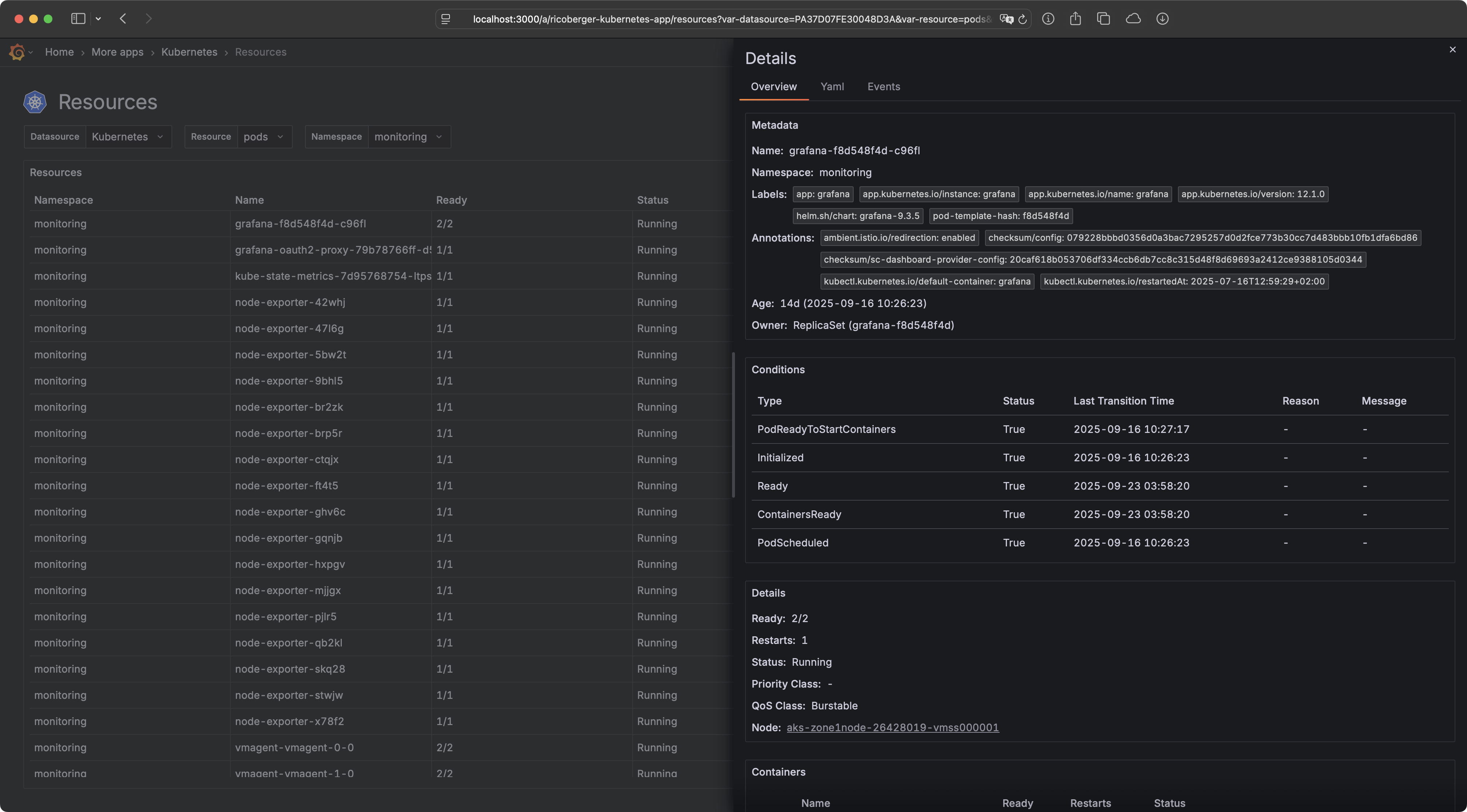1467x812 pixels.
Task: Click the browser back arrow
Action: click(x=123, y=19)
